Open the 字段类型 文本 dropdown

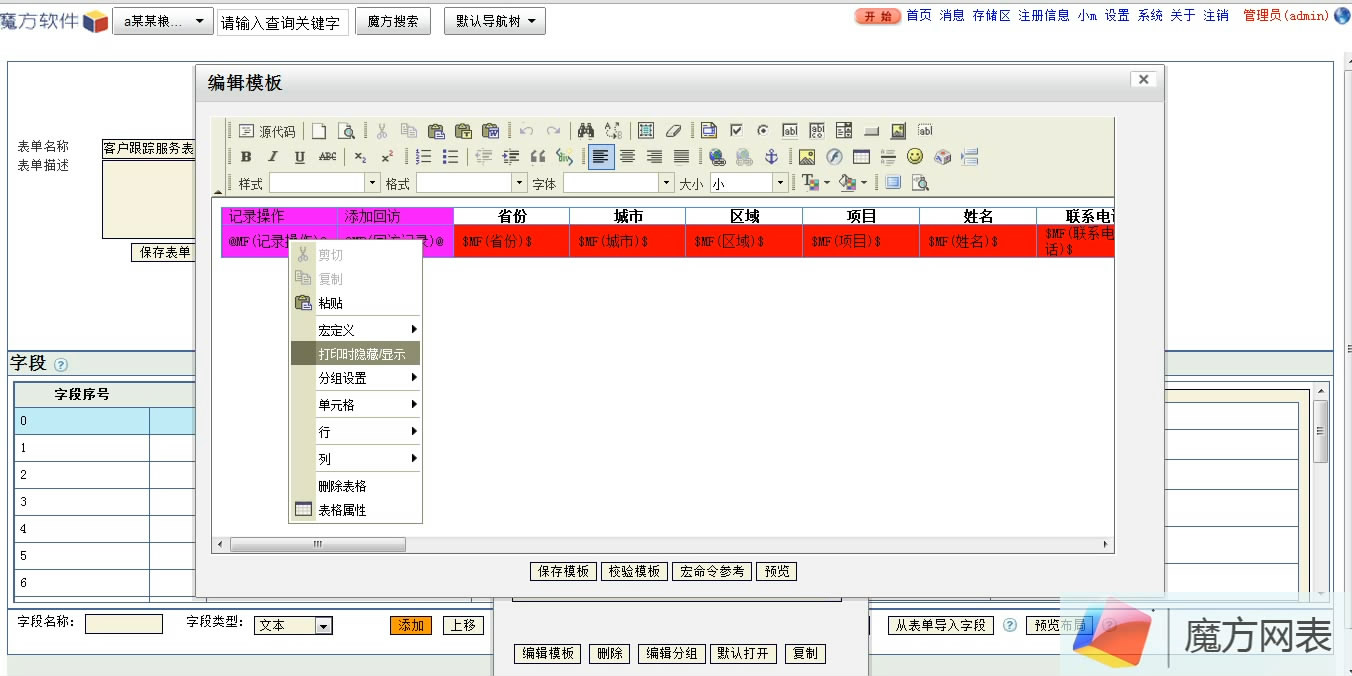pos(293,625)
